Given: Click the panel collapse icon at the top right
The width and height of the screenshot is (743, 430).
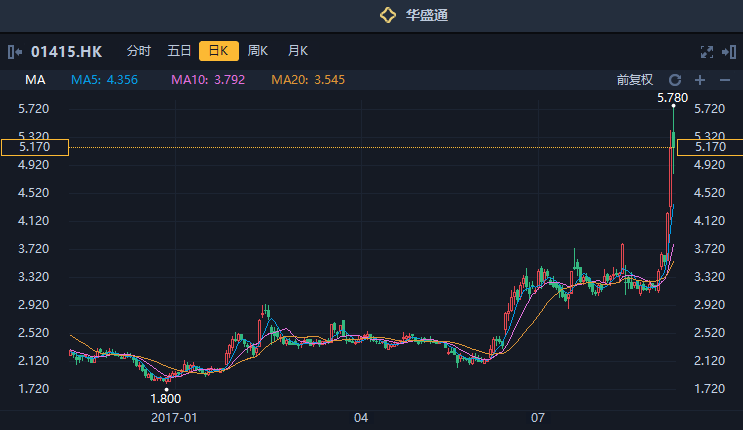Looking at the screenshot, I should pyautogui.click(x=728, y=51).
